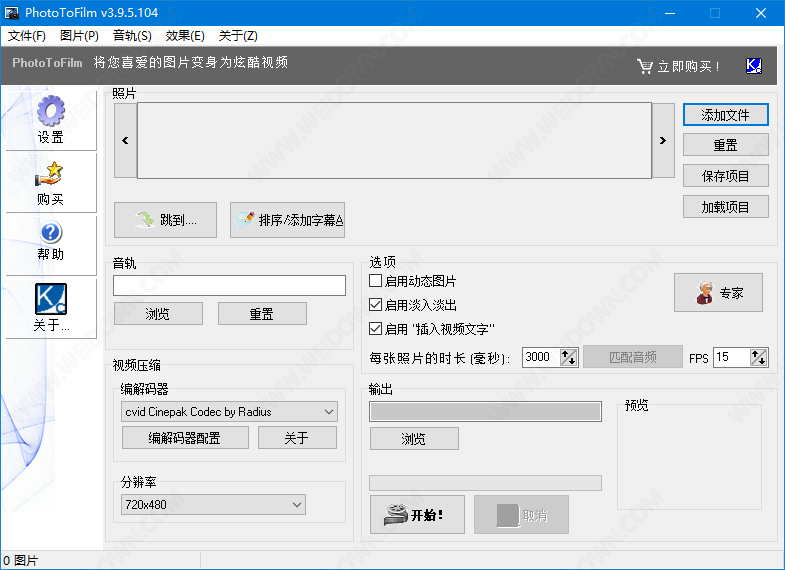Click 添加文件 add files button
The image size is (785, 570).
pyautogui.click(x=725, y=115)
